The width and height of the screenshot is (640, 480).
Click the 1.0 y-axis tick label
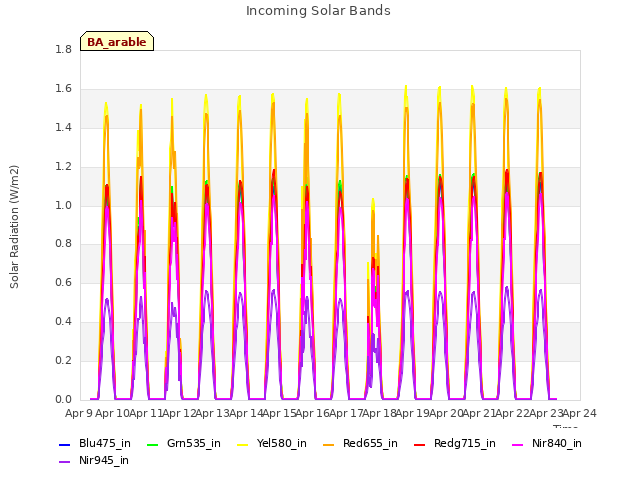tap(63, 205)
